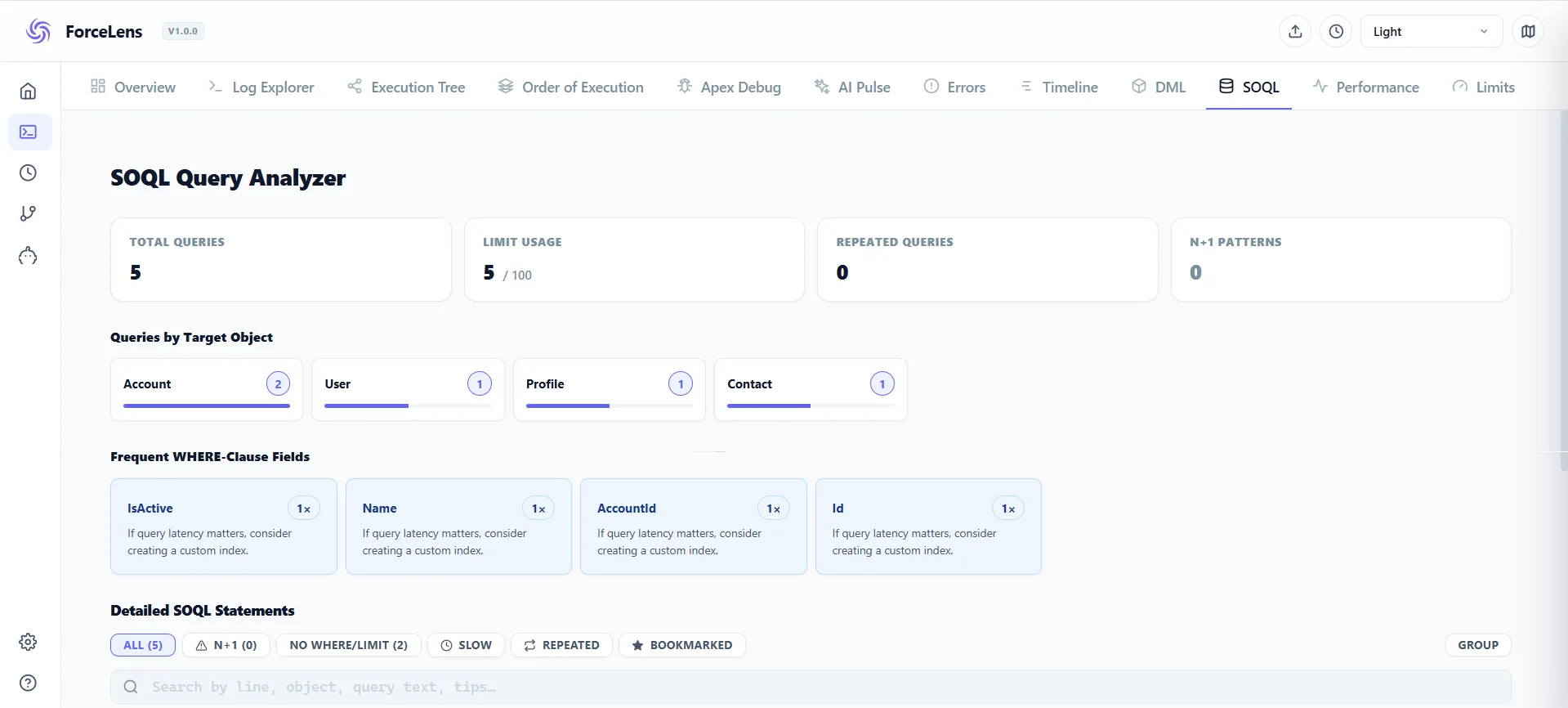The image size is (1568, 708).
Task: Click the GROUP button
Action: (1478, 645)
